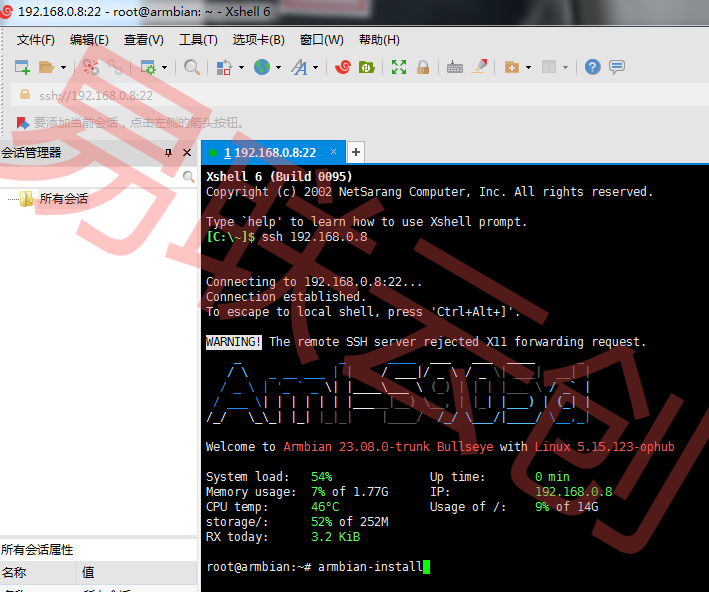Open the 选项卡(B) menu

click(x=259, y=40)
